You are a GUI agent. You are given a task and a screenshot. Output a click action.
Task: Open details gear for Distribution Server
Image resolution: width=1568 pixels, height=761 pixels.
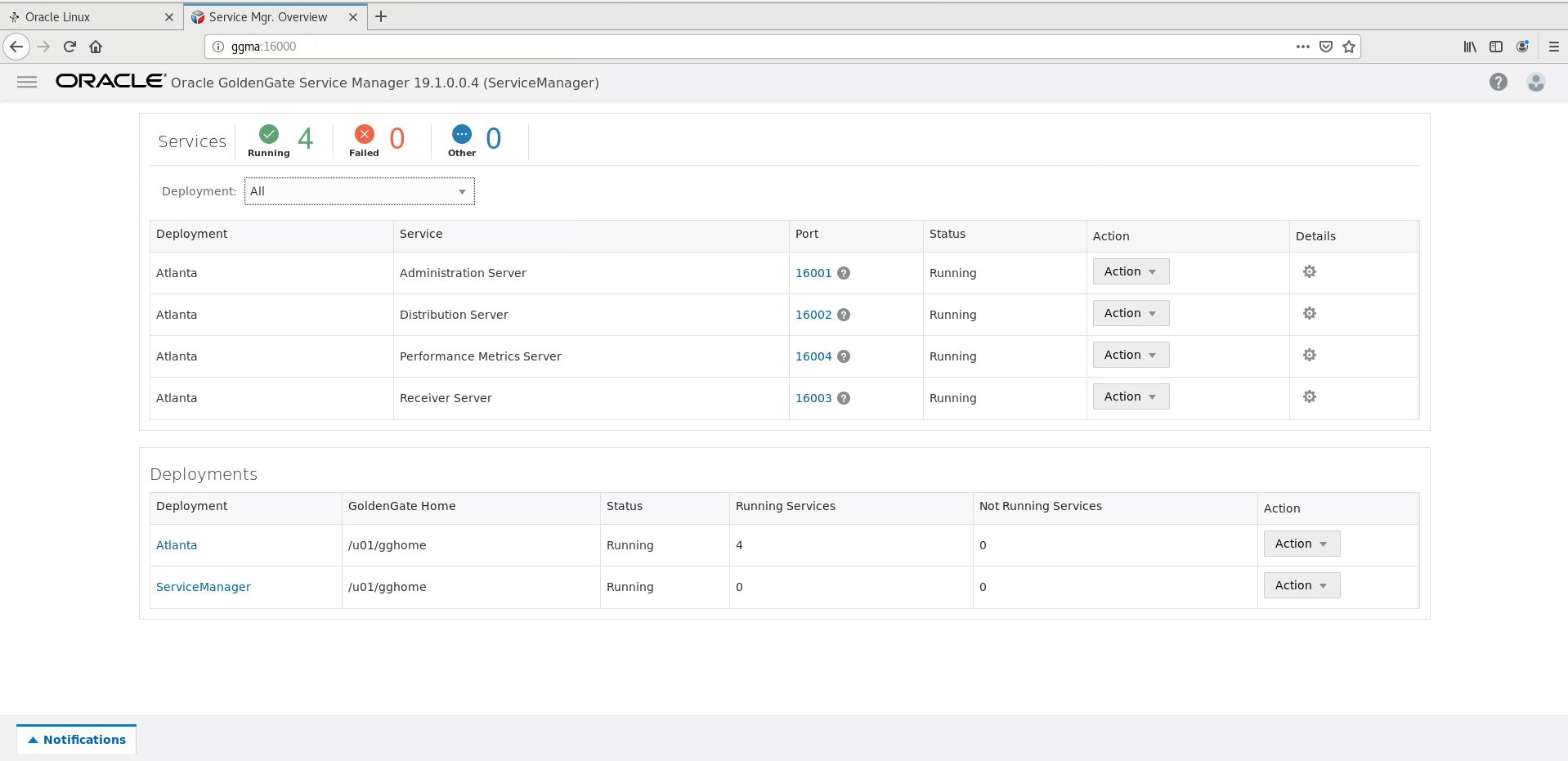pyautogui.click(x=1309, y=313)
